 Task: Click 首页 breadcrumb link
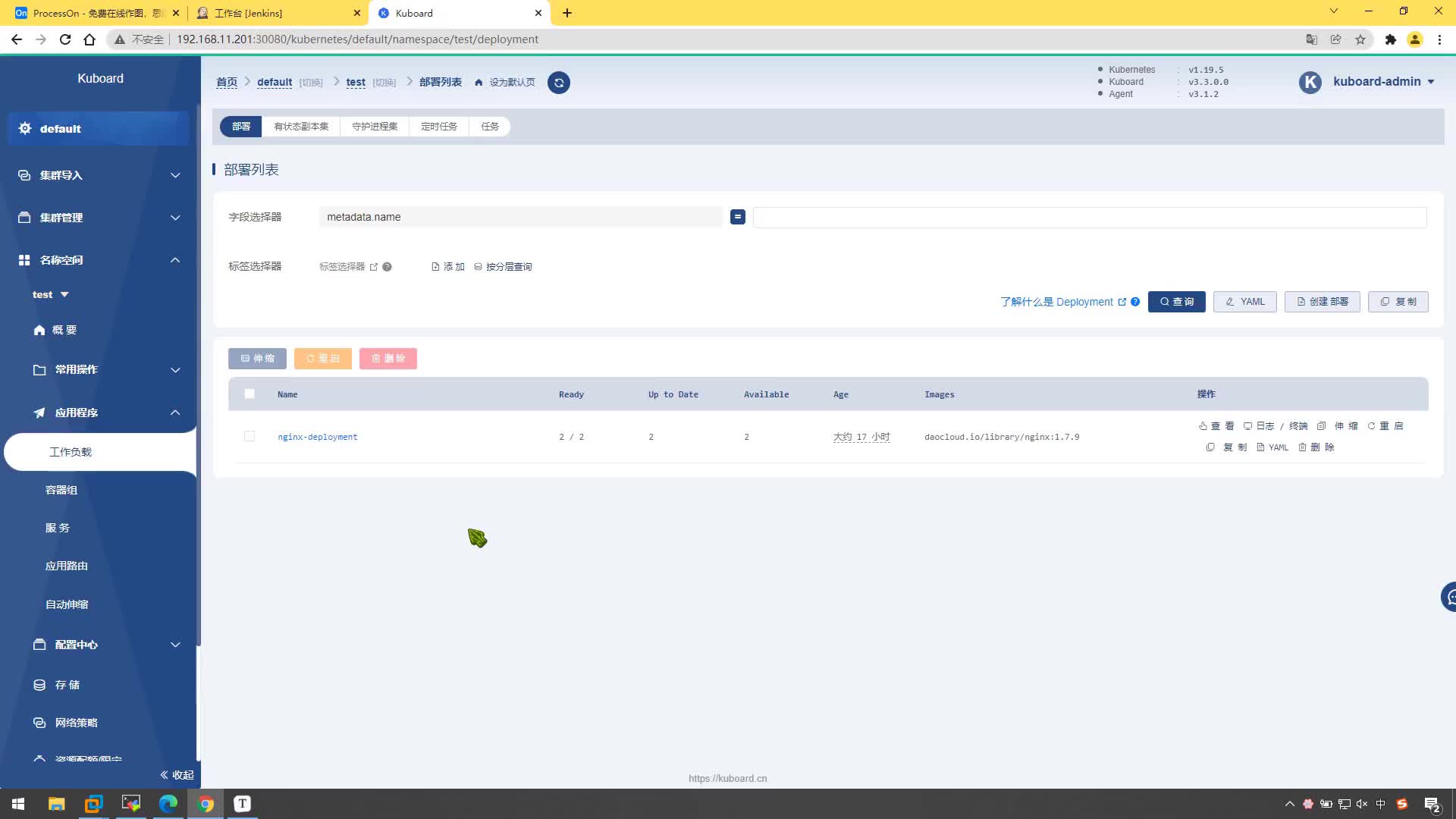point(227,82)
